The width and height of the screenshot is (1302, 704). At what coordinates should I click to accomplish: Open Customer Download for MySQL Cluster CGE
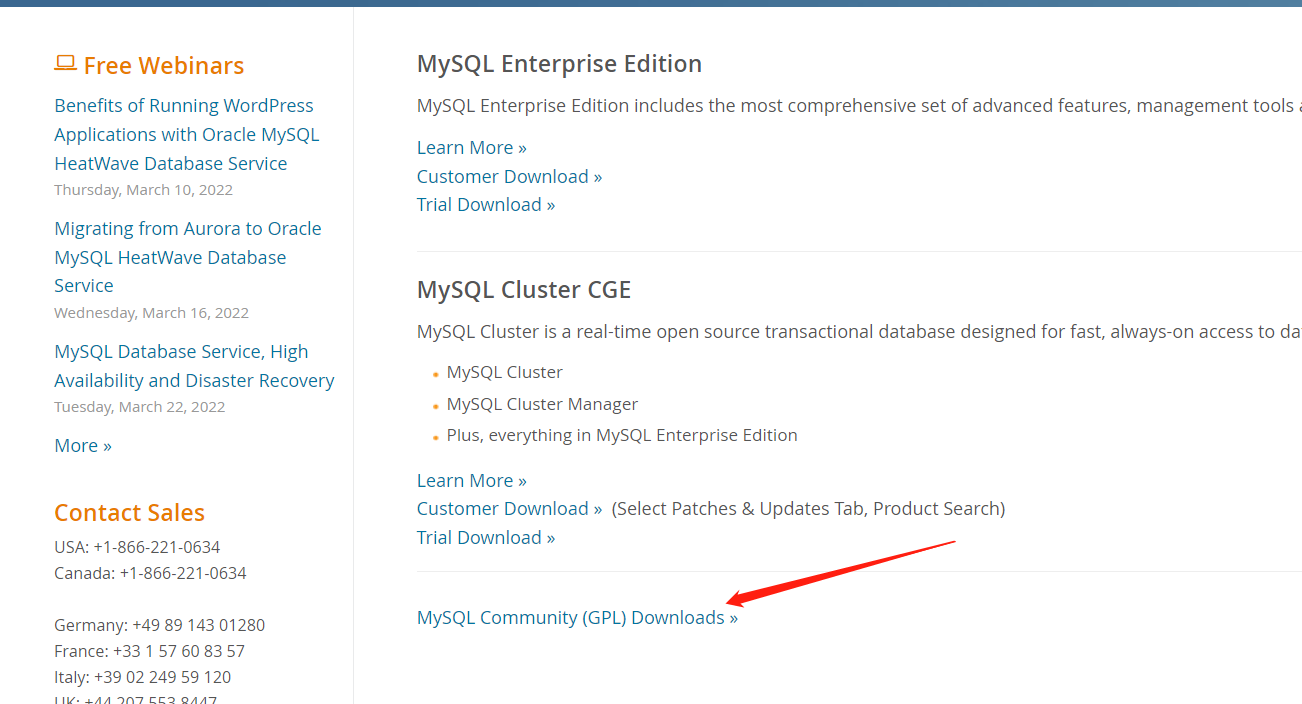[x=509, y=509]
